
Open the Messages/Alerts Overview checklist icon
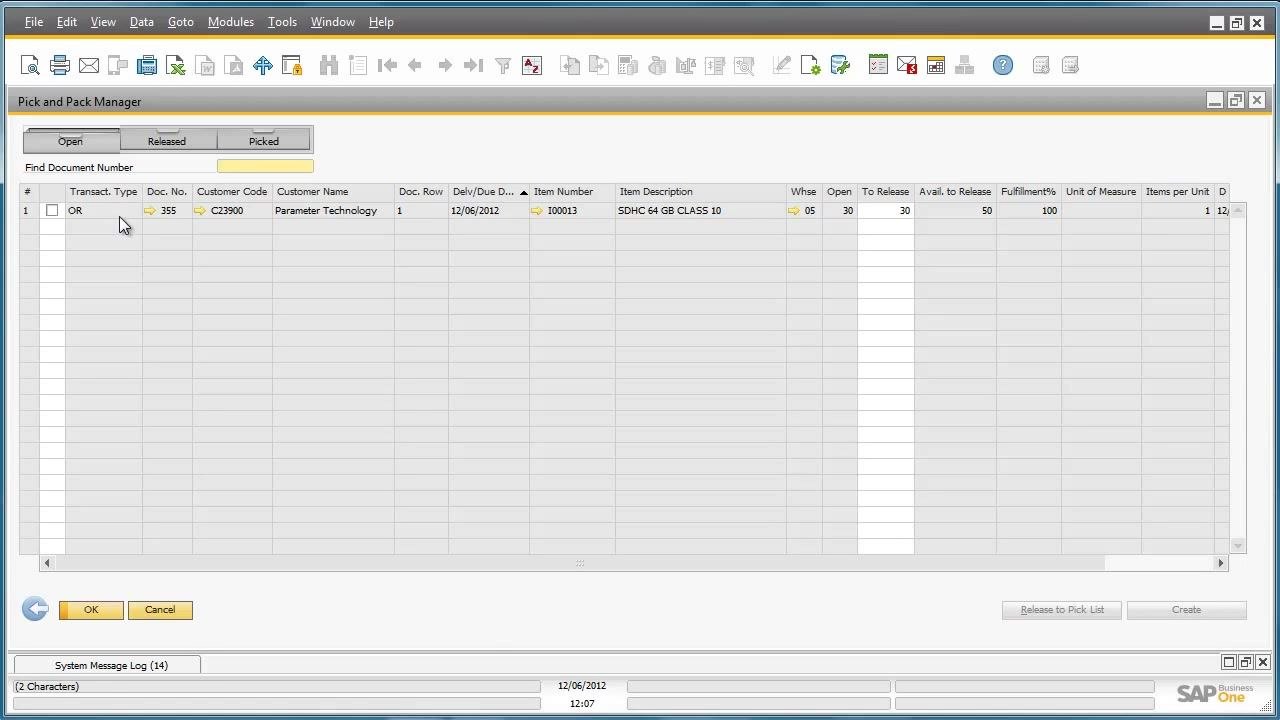(878, 66)
